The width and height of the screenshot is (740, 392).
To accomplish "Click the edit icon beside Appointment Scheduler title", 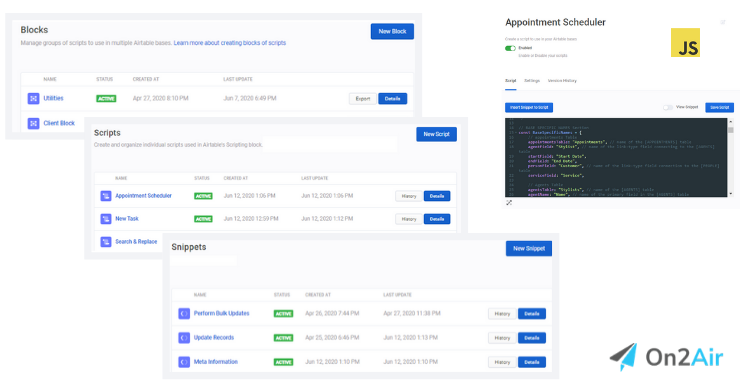I will tap(723, 22).
